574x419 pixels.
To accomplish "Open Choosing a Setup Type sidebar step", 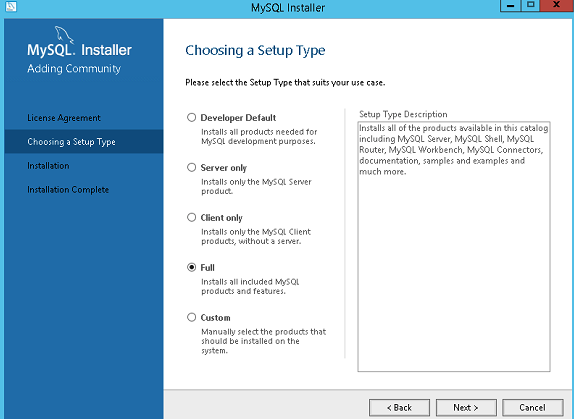I will pos(83,142).
